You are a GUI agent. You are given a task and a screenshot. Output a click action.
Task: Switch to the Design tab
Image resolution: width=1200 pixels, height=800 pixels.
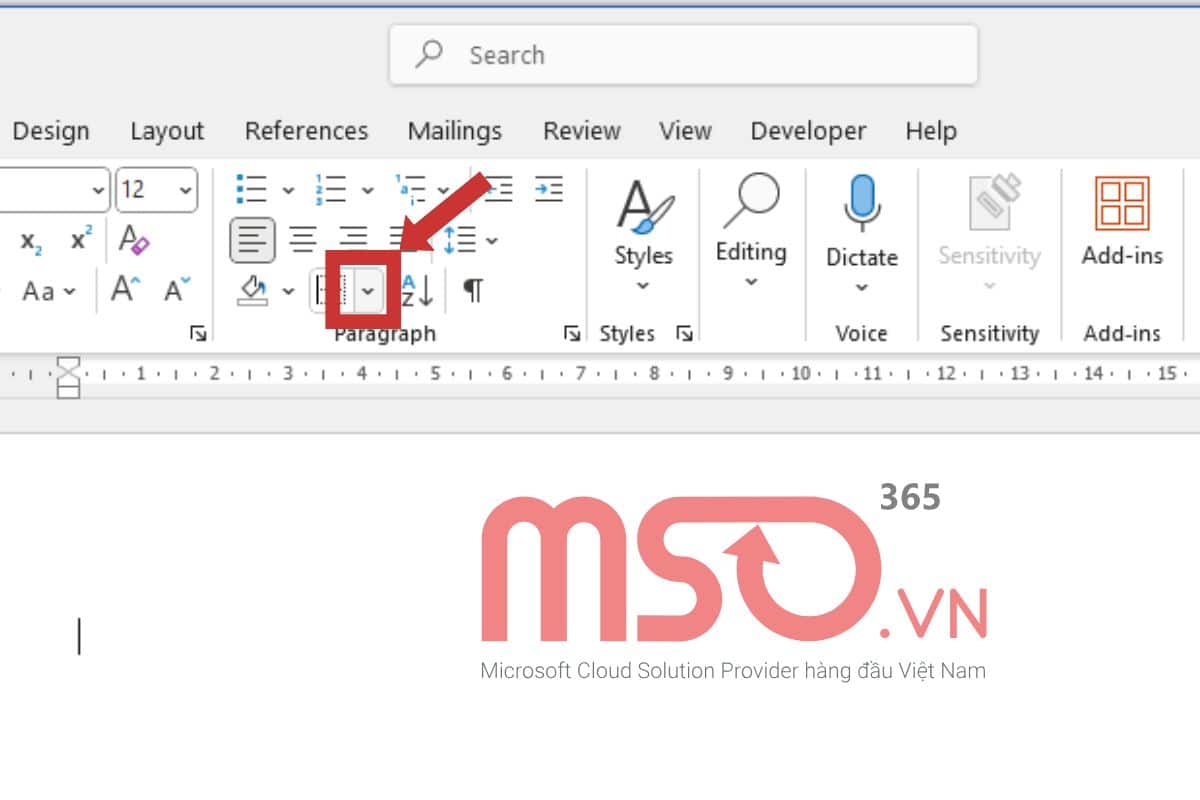click(x=51, y=131)
